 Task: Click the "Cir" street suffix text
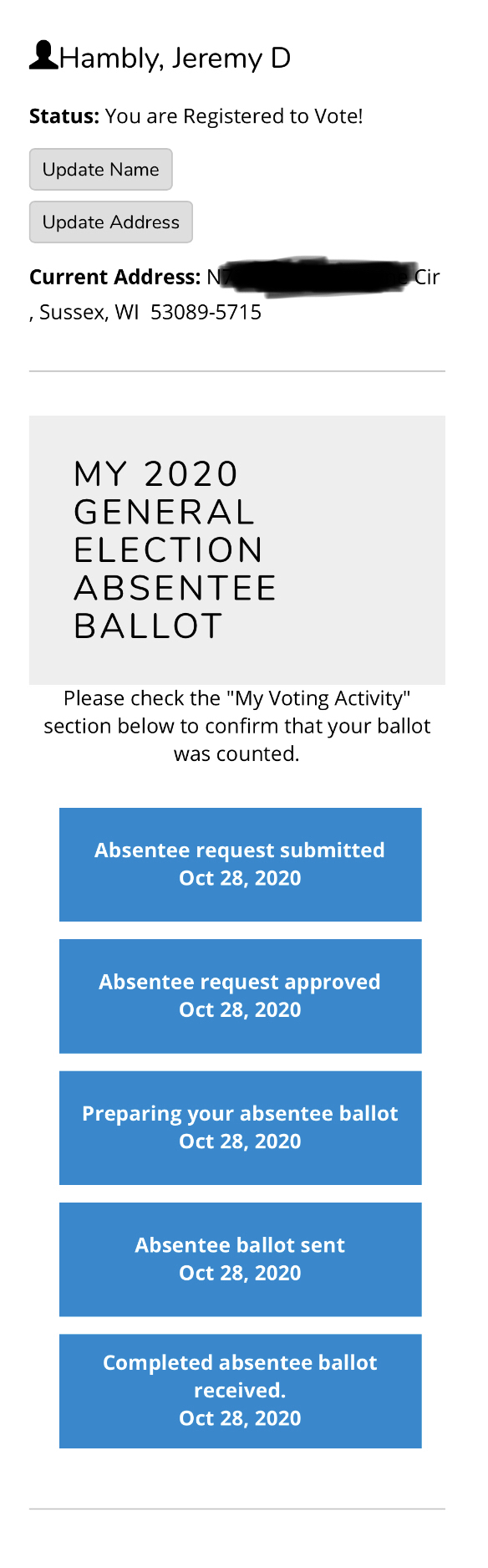pos(427,277)
